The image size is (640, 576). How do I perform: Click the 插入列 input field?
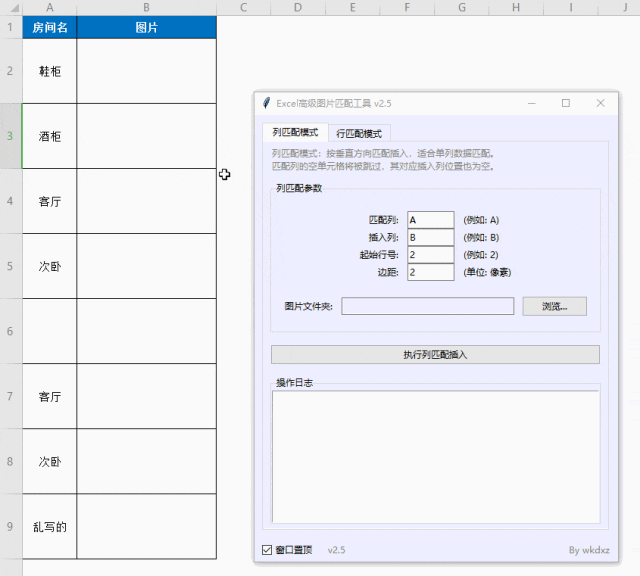431,238
